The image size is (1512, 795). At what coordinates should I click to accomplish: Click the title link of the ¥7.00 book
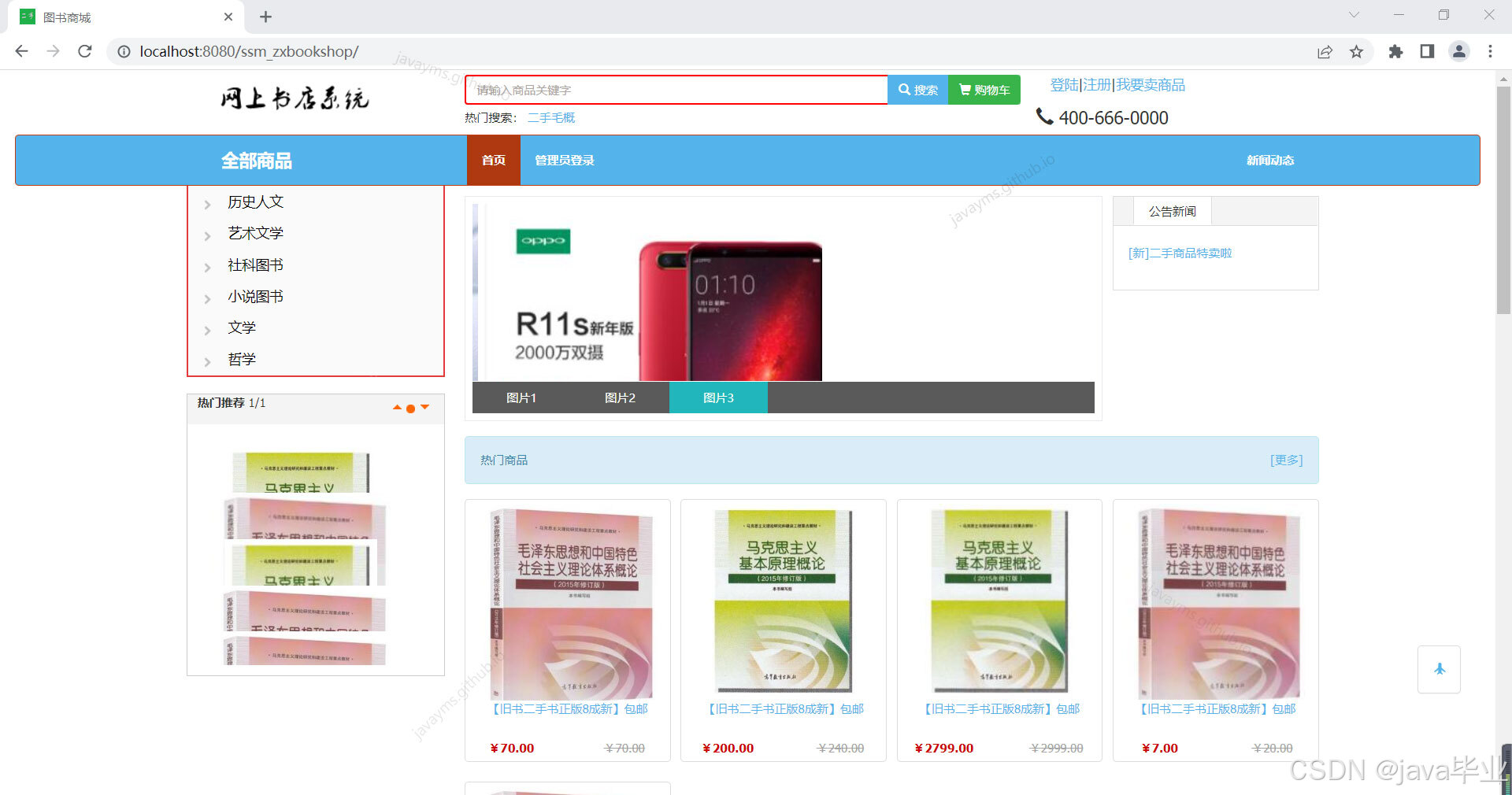(1217, 709)
